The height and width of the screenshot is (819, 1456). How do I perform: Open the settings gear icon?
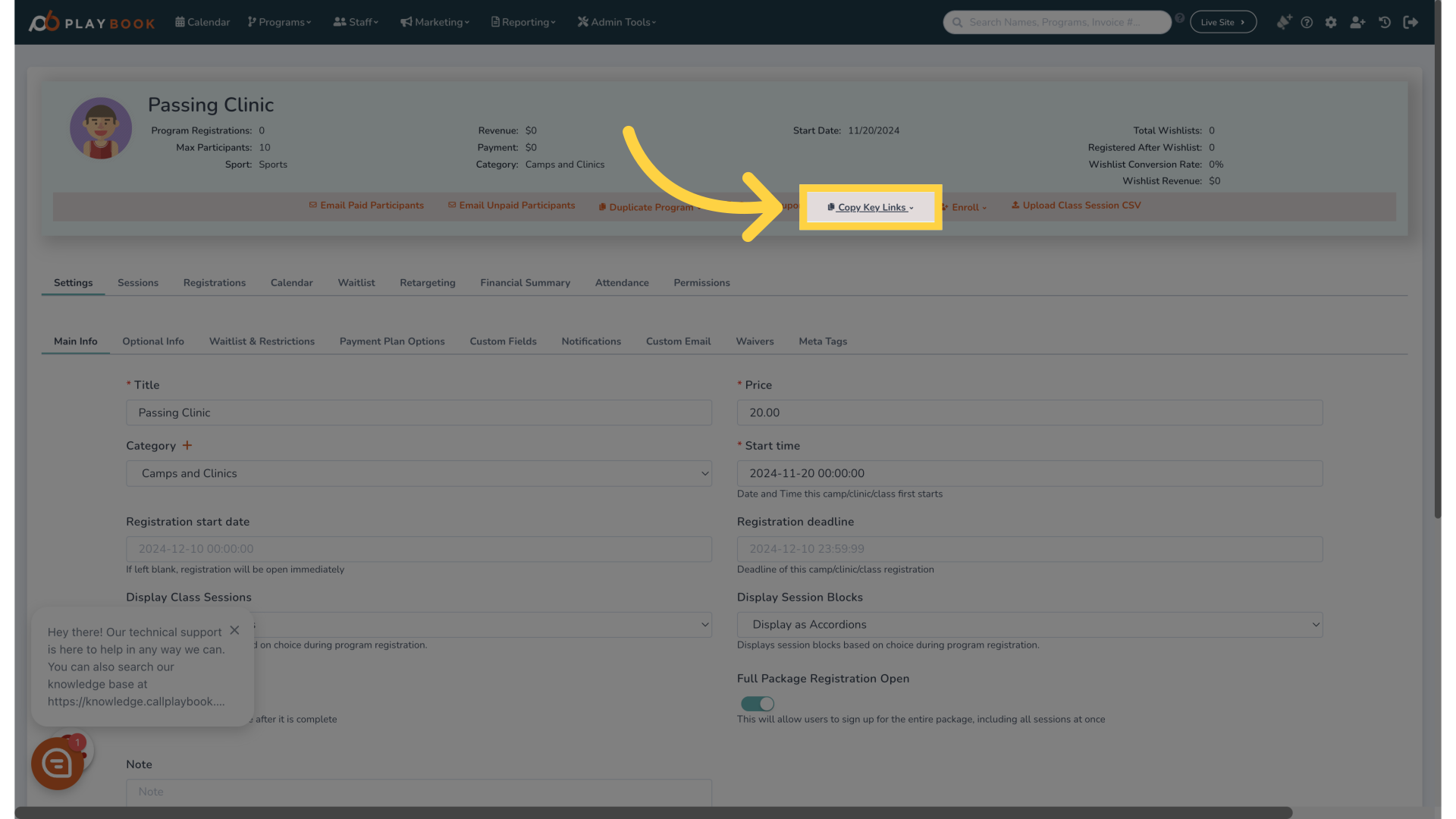pyautogui.click(x=1331, y=22)
